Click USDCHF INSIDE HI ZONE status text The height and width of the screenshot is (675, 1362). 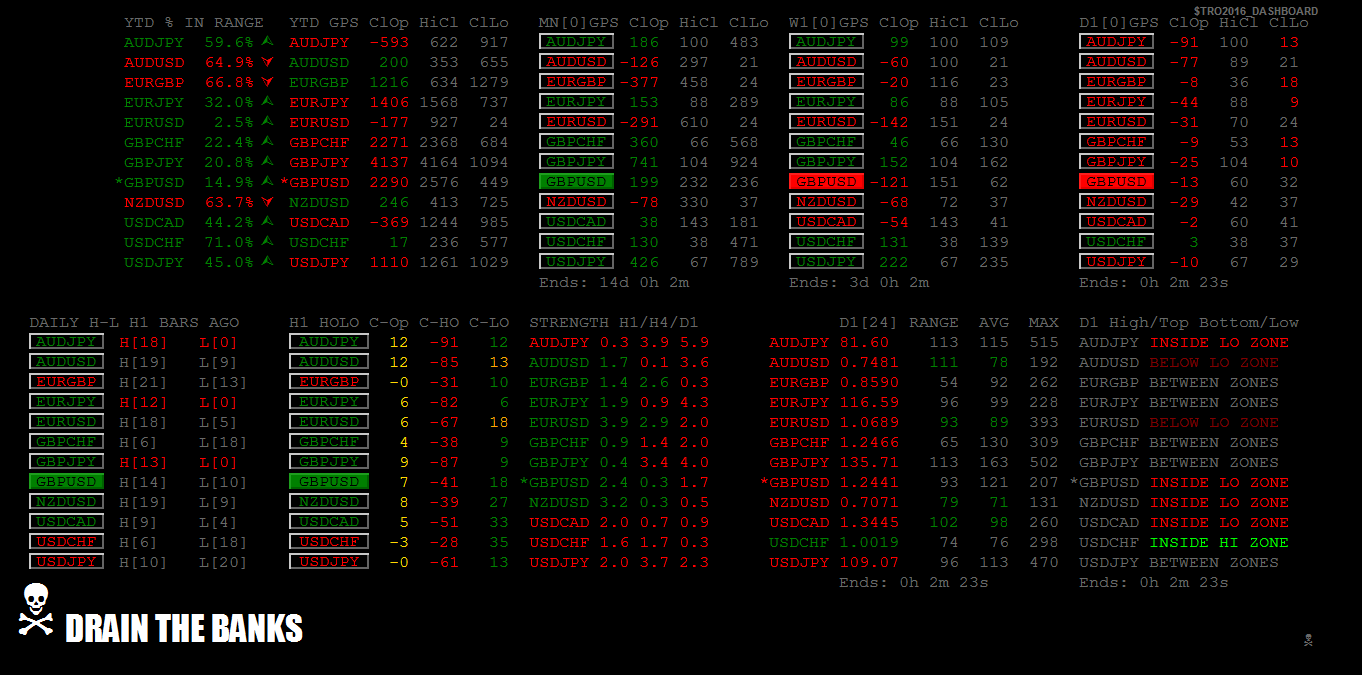click(1184, 542)
